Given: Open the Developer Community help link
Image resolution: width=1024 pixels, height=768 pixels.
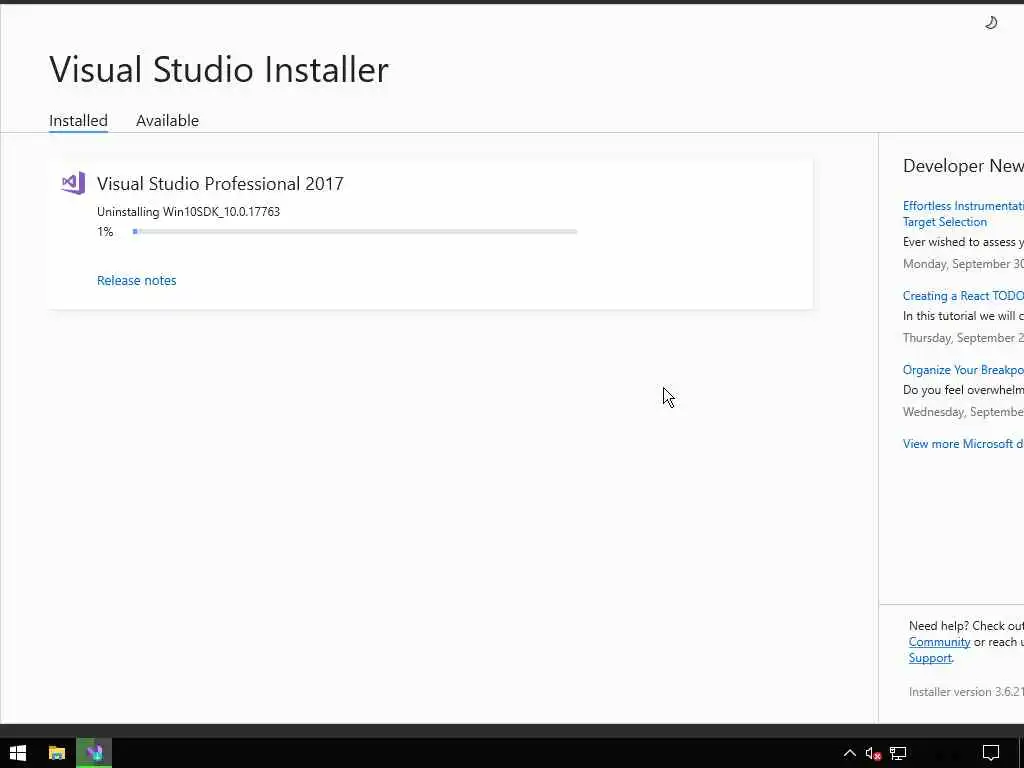Looking at the screenshot, I should (x=939, y=642).
